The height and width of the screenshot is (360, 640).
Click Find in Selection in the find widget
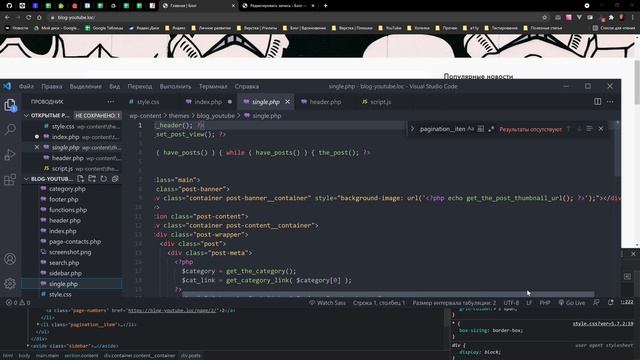click(589, 129)
